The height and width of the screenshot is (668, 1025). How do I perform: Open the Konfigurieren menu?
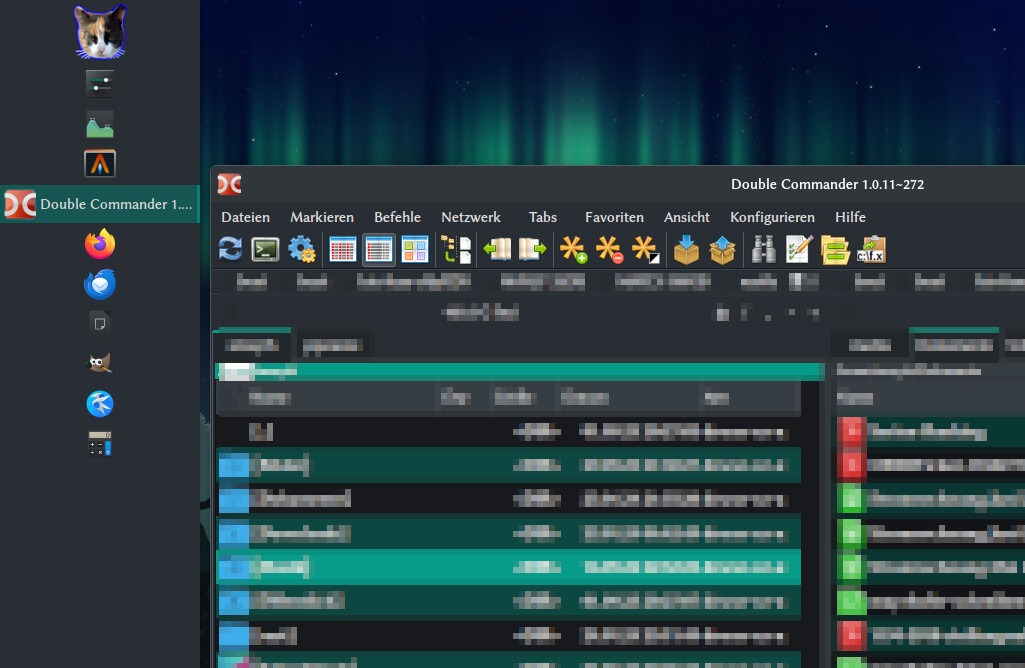click(x=772, y=217)
